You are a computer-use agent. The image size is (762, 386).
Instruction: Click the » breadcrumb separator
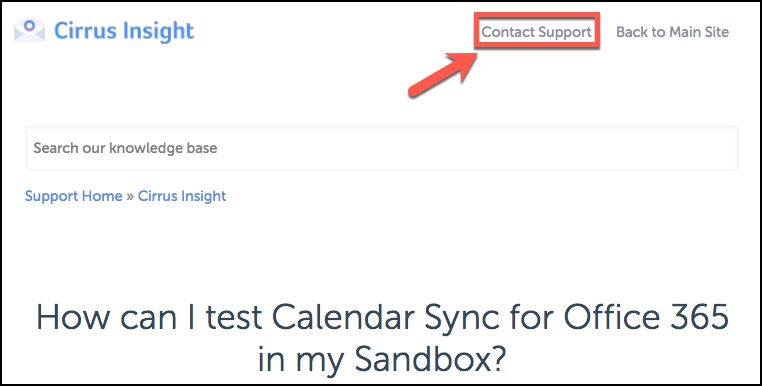[x=130, y=196]
